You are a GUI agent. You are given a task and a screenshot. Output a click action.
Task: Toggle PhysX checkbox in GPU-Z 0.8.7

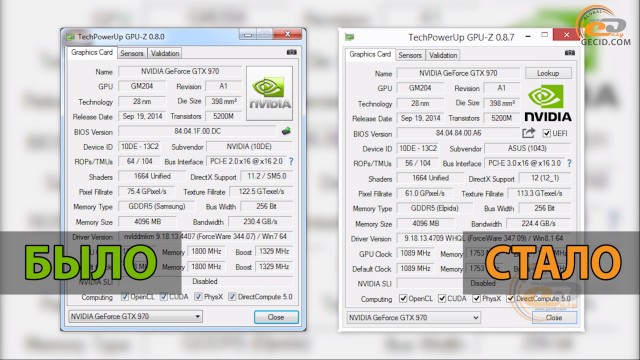coord(476,299)
